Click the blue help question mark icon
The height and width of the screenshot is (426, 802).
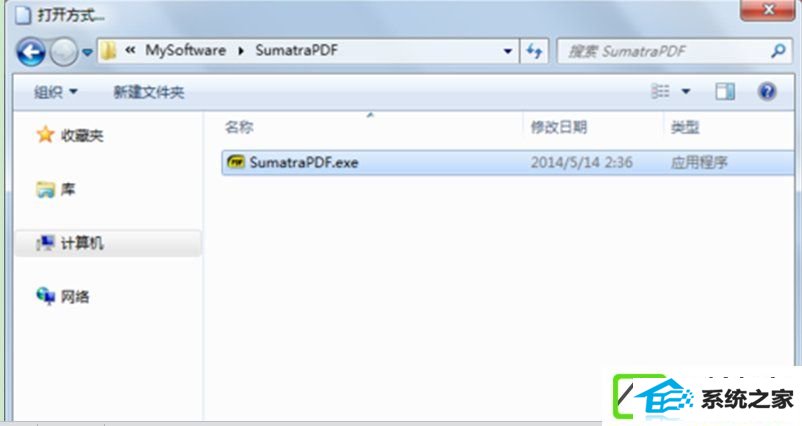(x=767, y=92)
